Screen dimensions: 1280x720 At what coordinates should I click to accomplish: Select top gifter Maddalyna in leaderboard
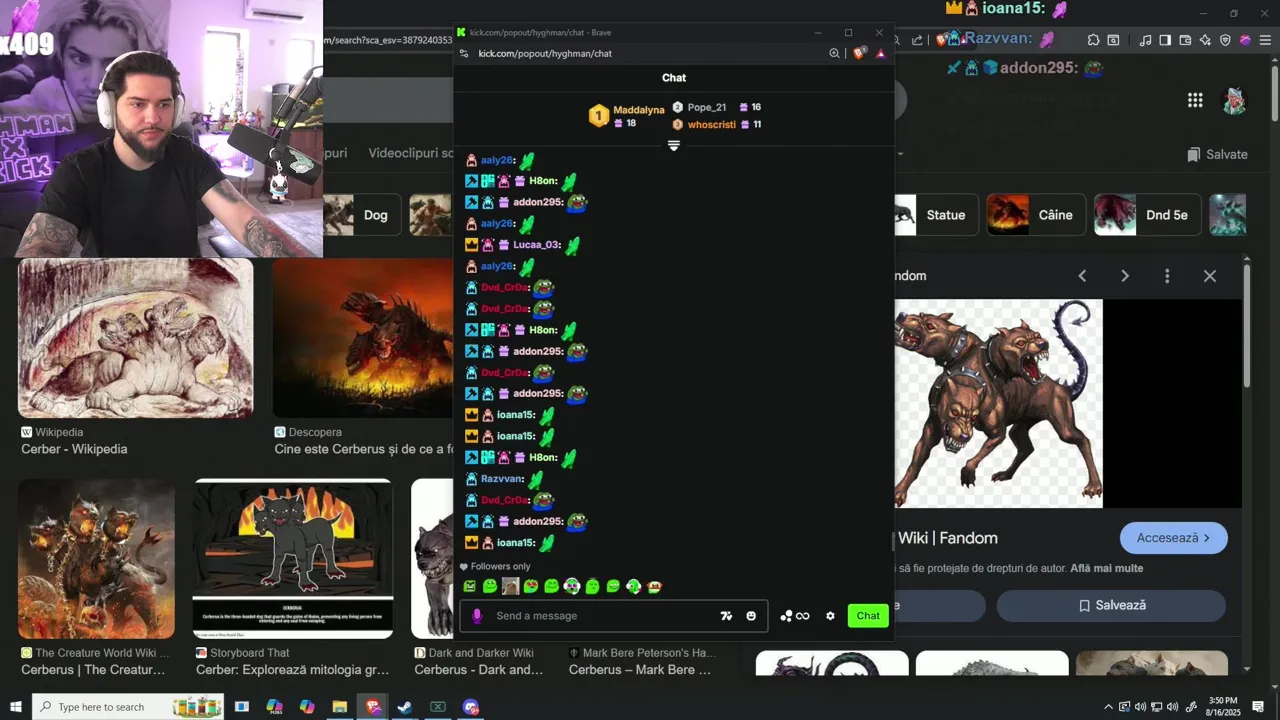[x=638, y=110]
